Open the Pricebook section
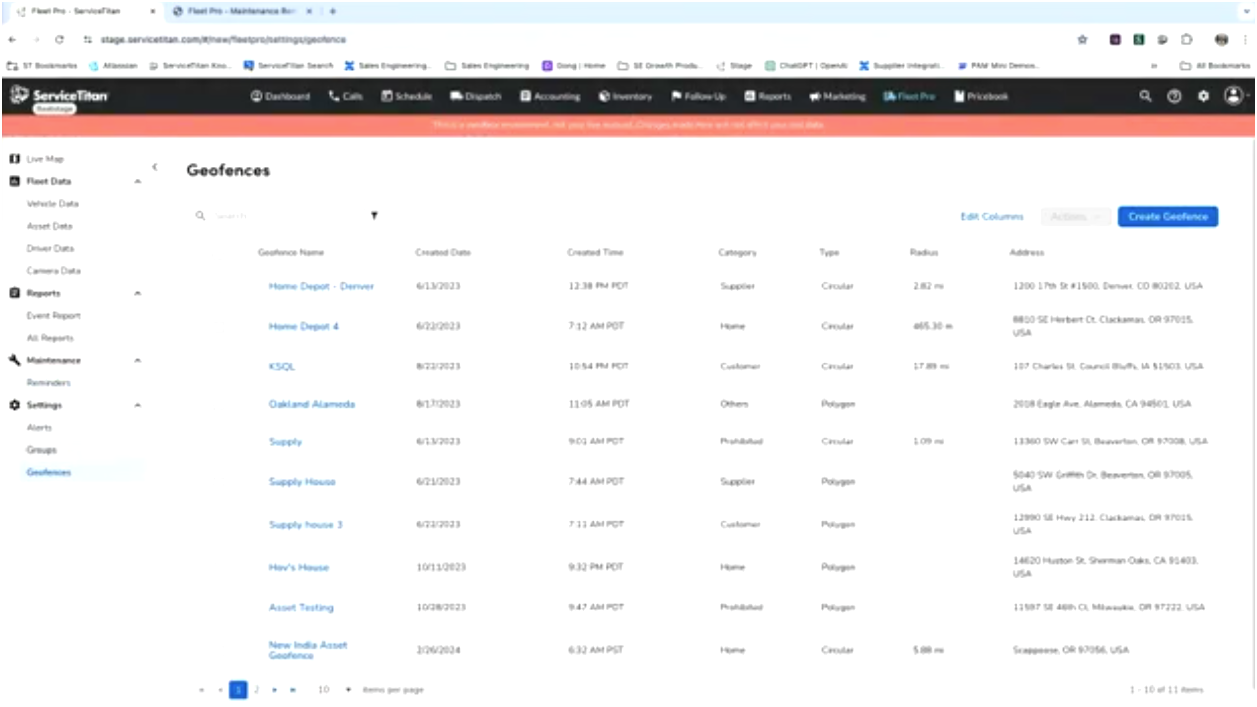This screenshot has height=707, width=1257. tap(981, 97)
